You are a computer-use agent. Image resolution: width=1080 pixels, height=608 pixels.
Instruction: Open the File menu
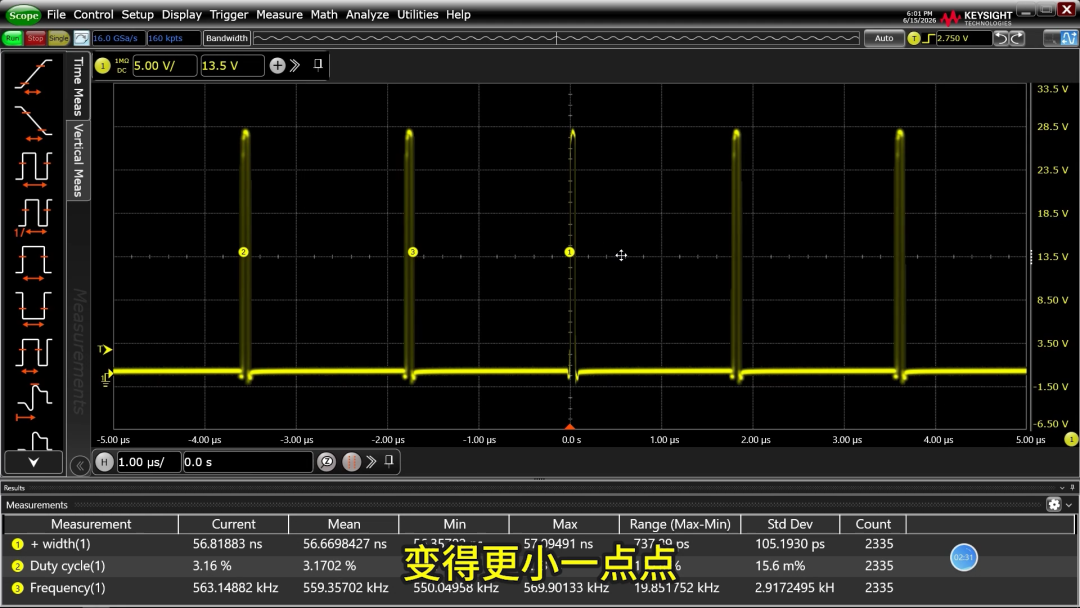point(56,14)
